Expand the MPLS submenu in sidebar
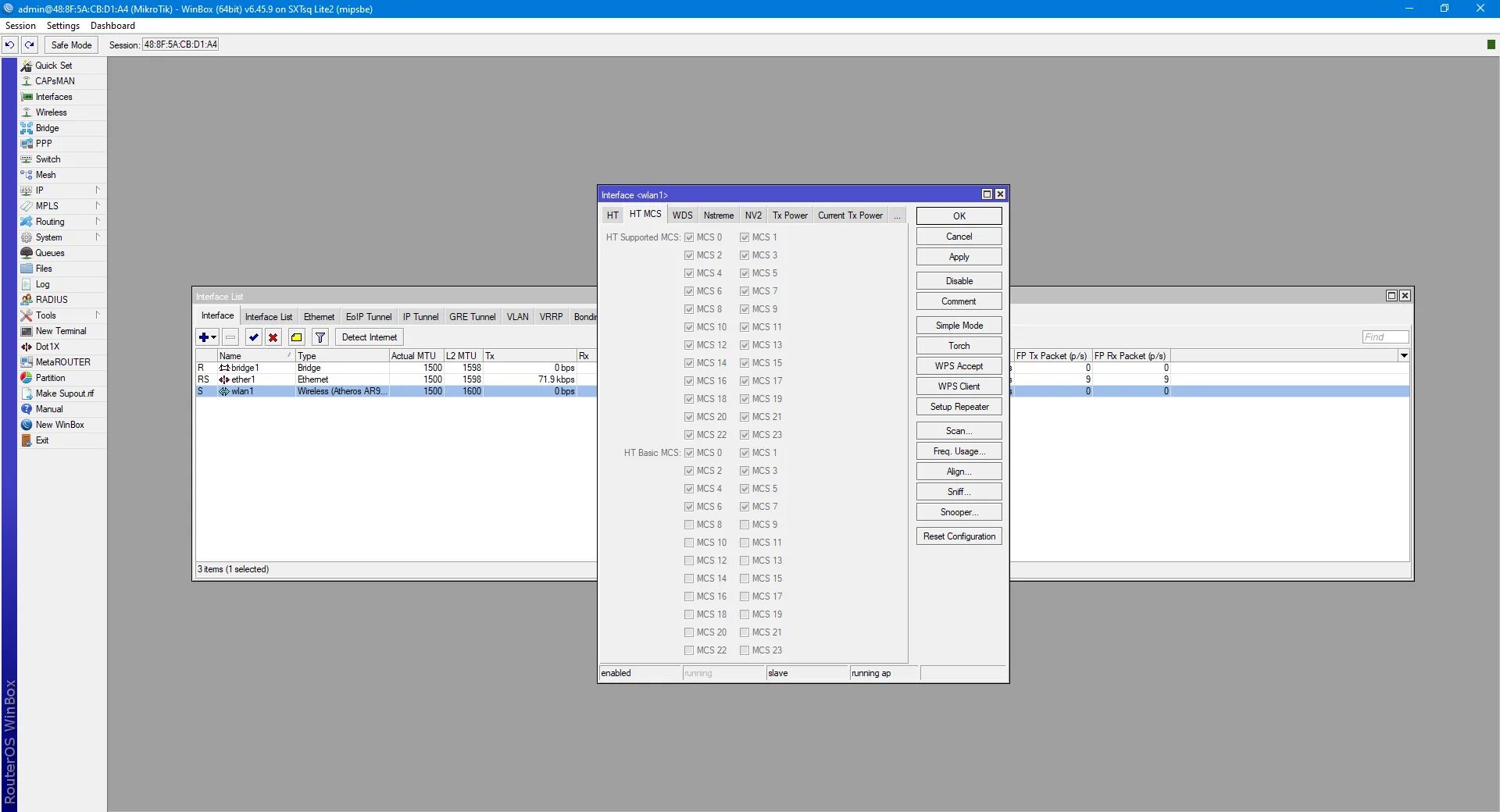 tap(98, 206)
